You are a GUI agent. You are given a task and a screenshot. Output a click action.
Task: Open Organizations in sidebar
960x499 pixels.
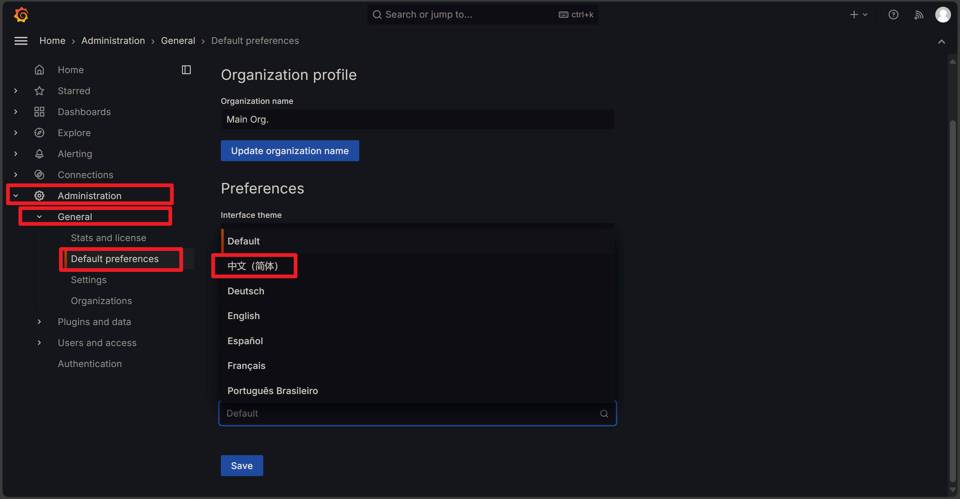click(101, 301)
